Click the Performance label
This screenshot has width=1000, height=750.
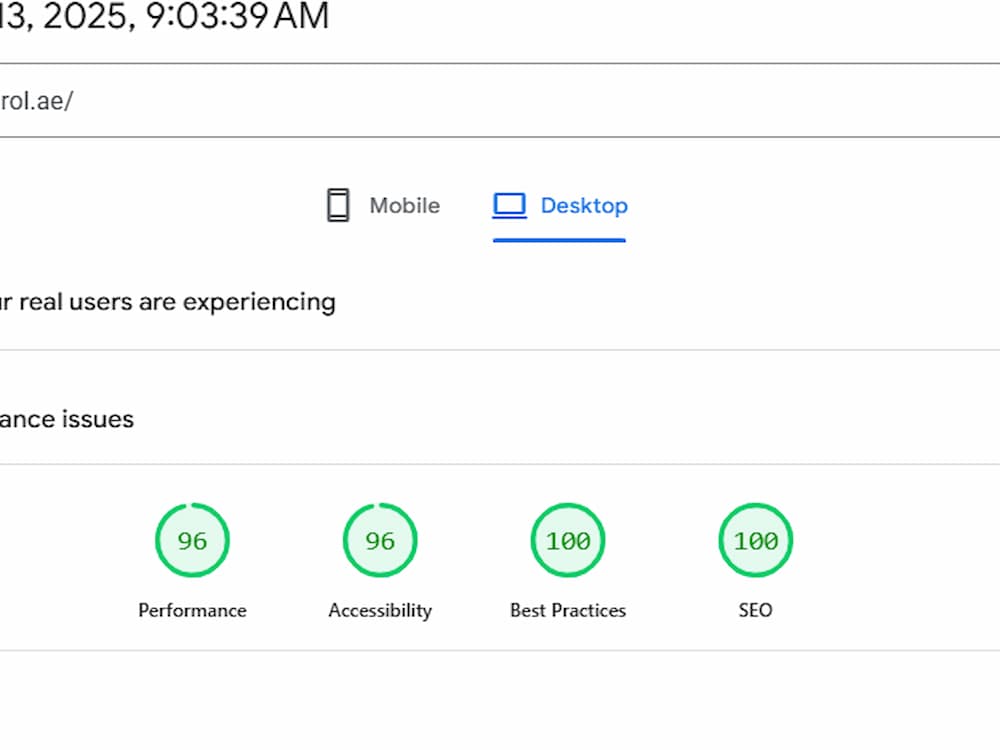(192, 610)
